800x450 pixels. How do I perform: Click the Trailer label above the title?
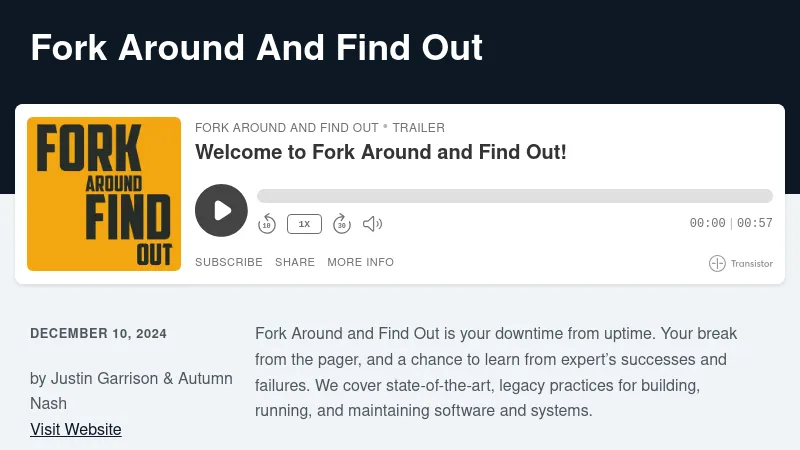418,128
